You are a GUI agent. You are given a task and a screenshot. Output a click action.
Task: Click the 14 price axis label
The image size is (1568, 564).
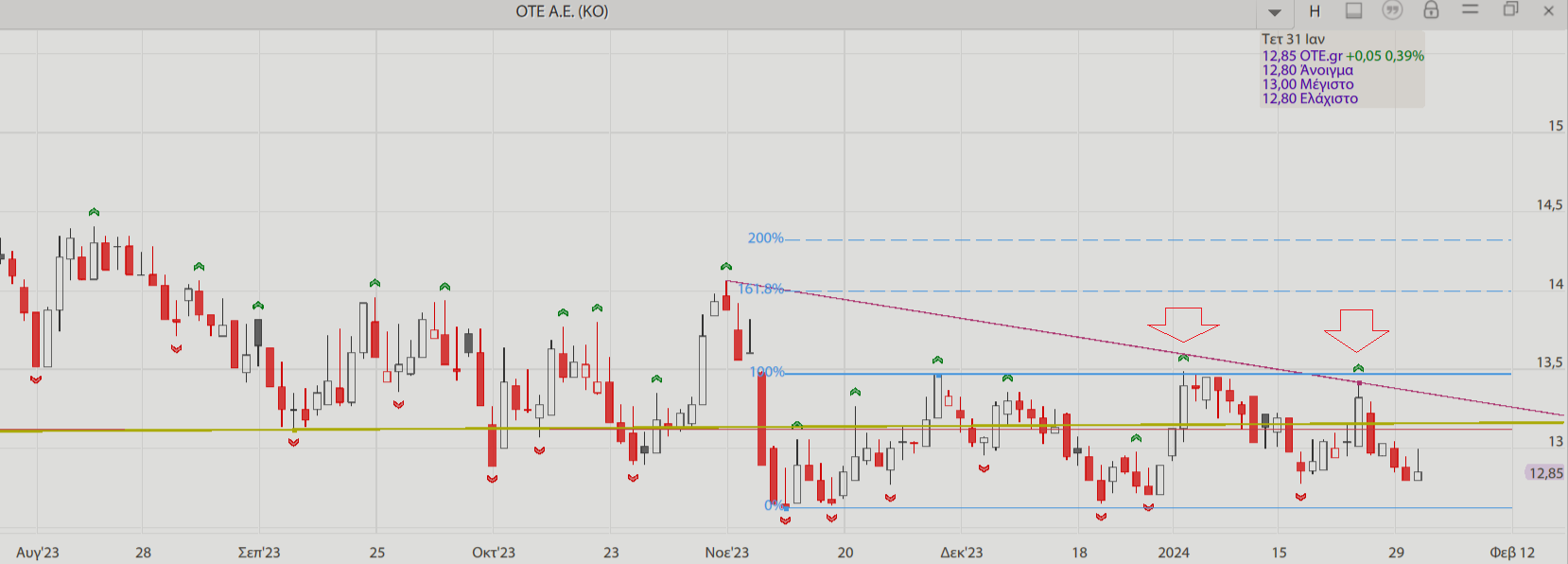1556,284
